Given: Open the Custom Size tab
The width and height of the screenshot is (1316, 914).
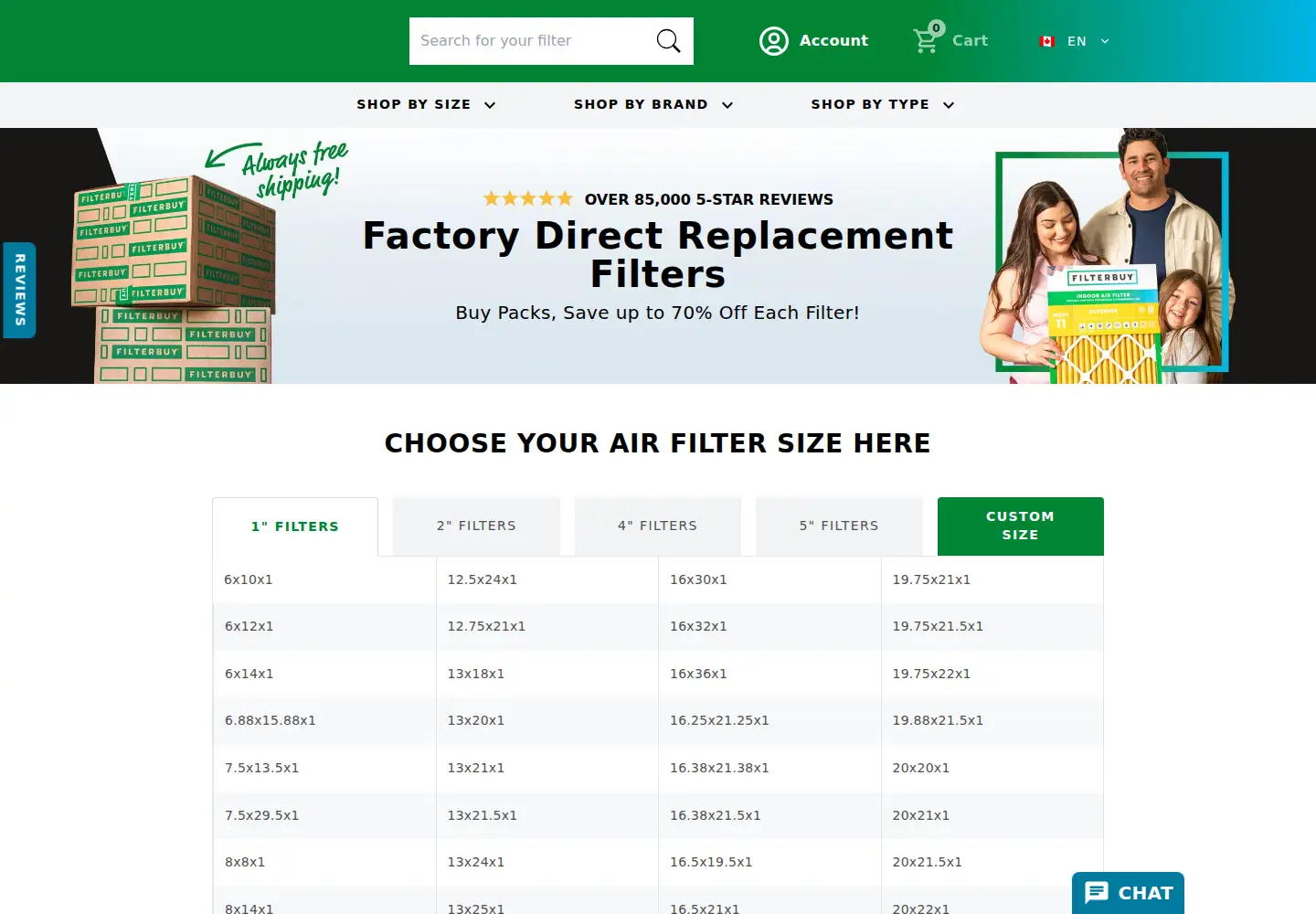Looking at the screenshot, I should (x=1020, y=526).
